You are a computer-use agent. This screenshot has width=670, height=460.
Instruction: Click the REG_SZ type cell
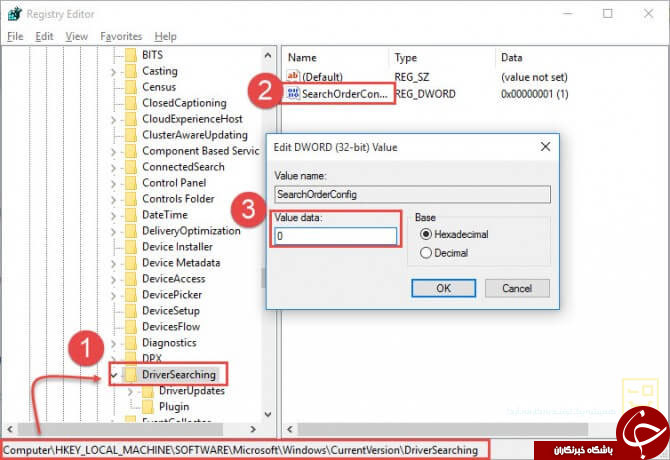[x=412, y=77]
